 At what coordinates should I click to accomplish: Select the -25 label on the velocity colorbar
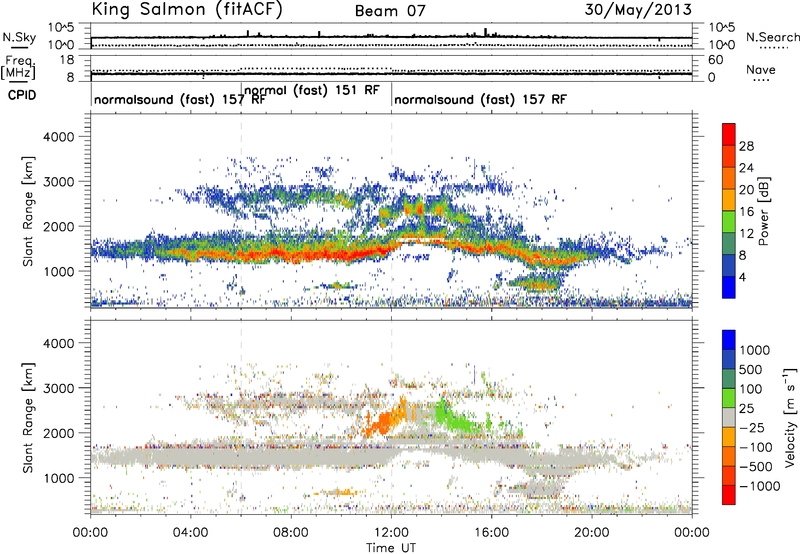coord(752,428)
